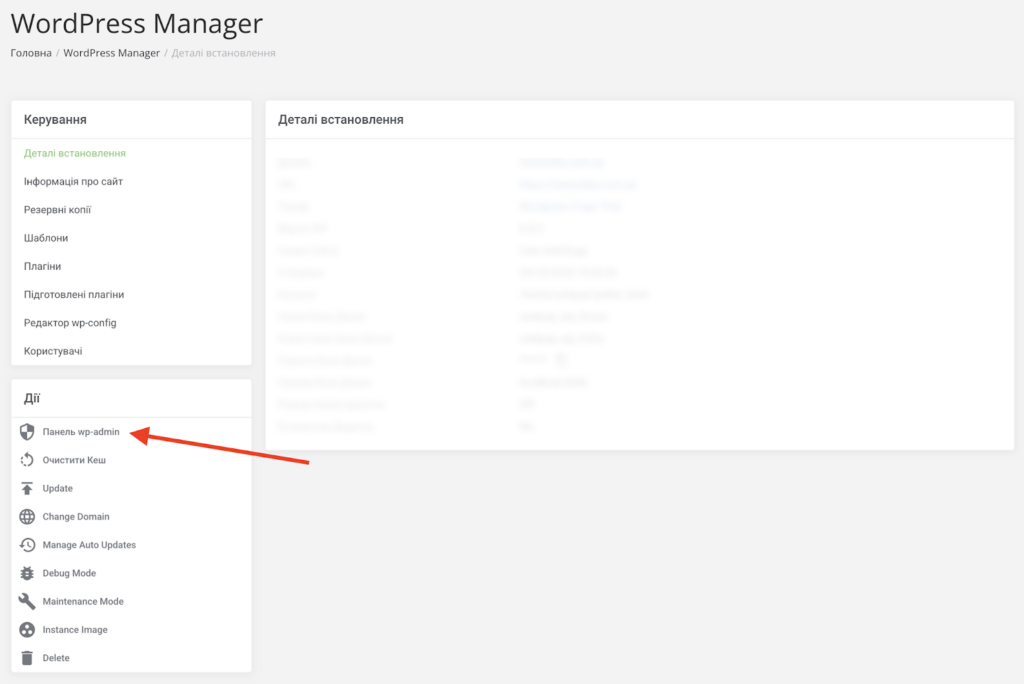Open Instance Image action label

coord(75,630)
